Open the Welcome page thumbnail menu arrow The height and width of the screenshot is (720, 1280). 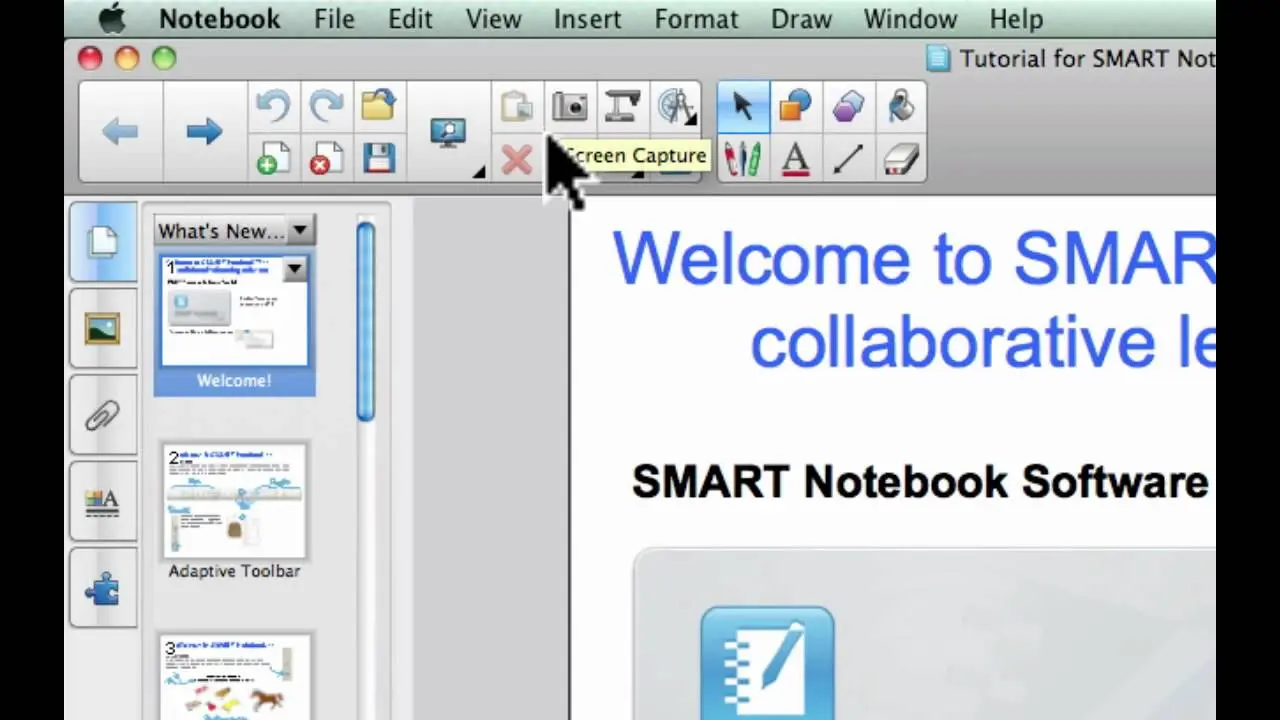[x=294, y=269]
